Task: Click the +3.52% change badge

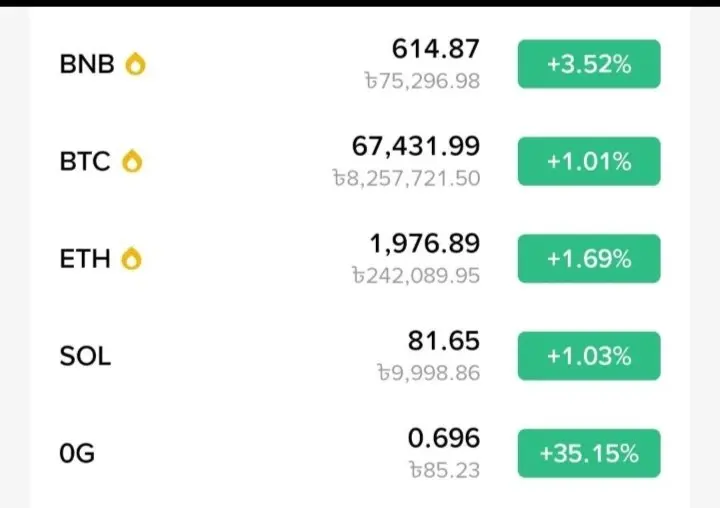Action: tap(589, 64)
